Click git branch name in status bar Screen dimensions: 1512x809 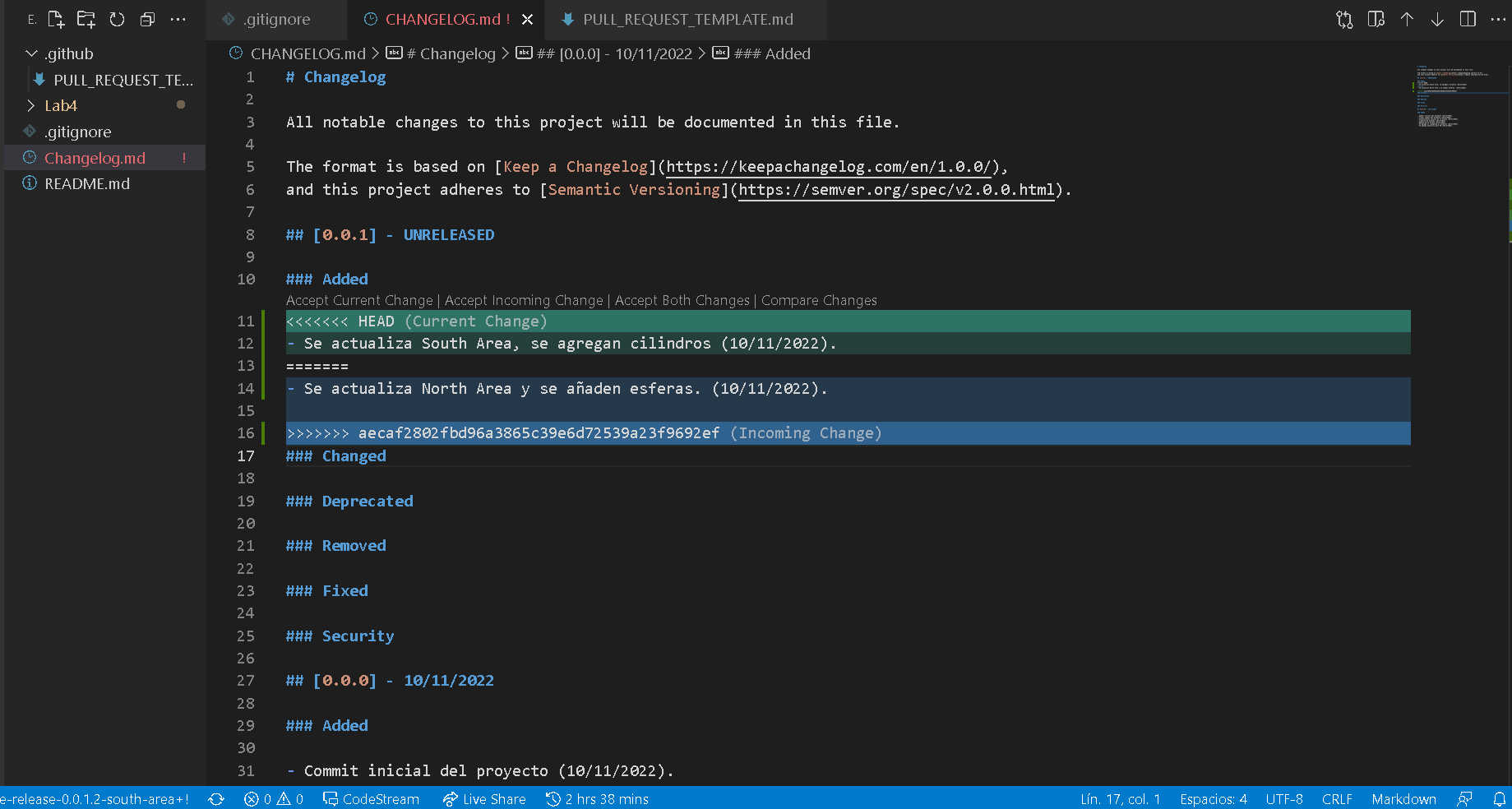(x=95, y=799)
